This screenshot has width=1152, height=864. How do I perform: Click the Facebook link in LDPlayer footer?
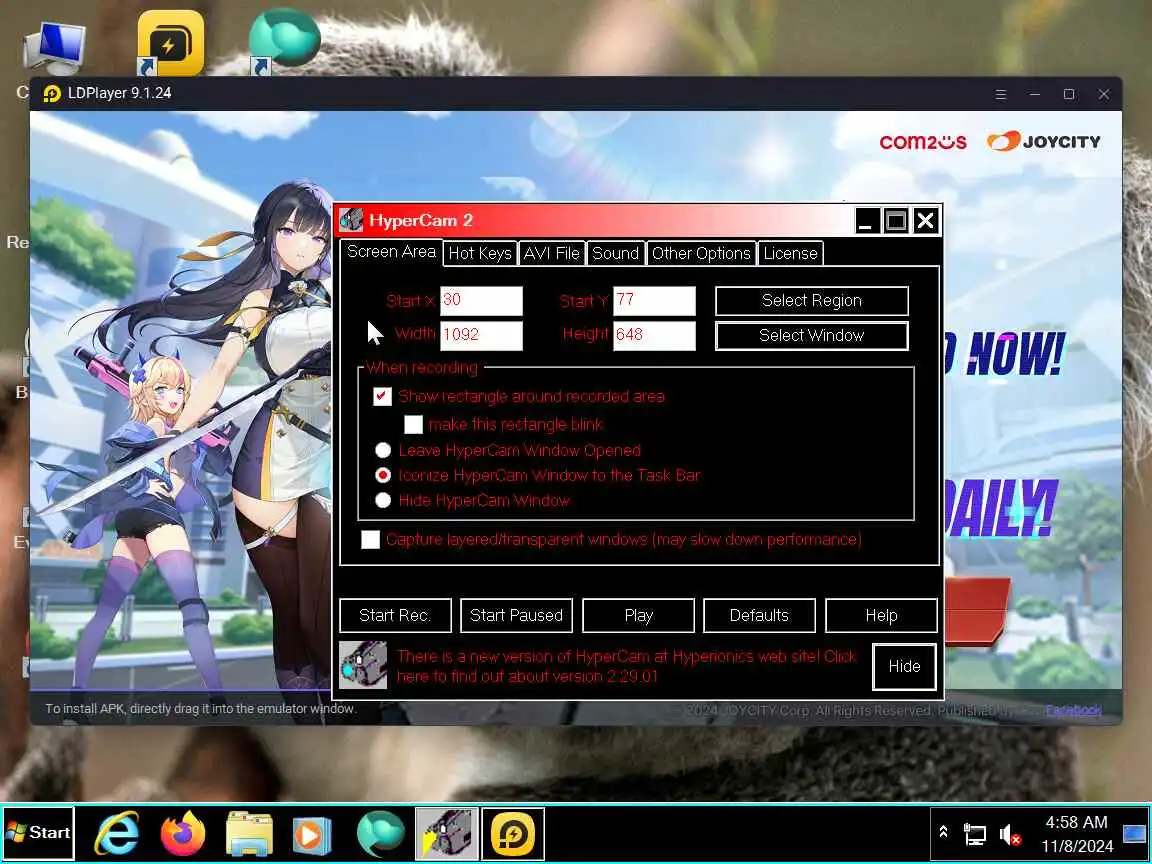1073,710
